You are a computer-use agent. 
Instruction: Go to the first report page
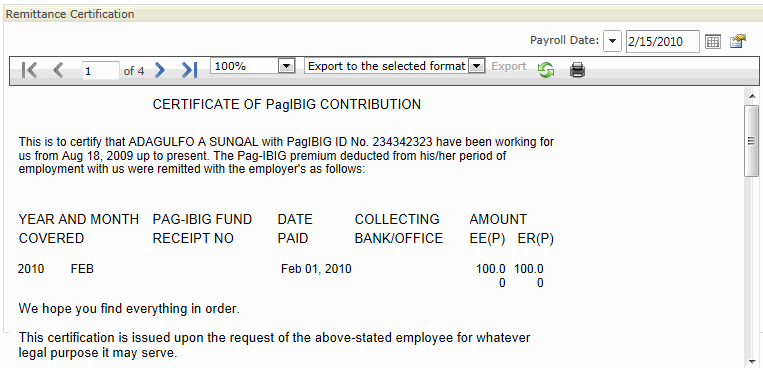(x=29, y=70)
